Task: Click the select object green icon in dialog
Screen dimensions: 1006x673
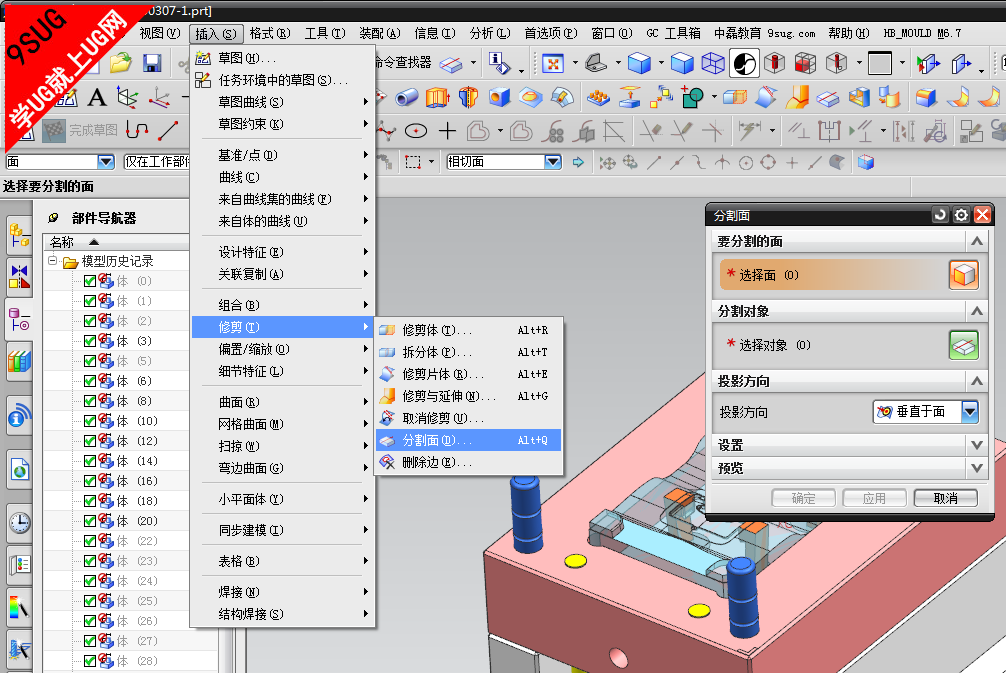Action: (x=964, y=345)
